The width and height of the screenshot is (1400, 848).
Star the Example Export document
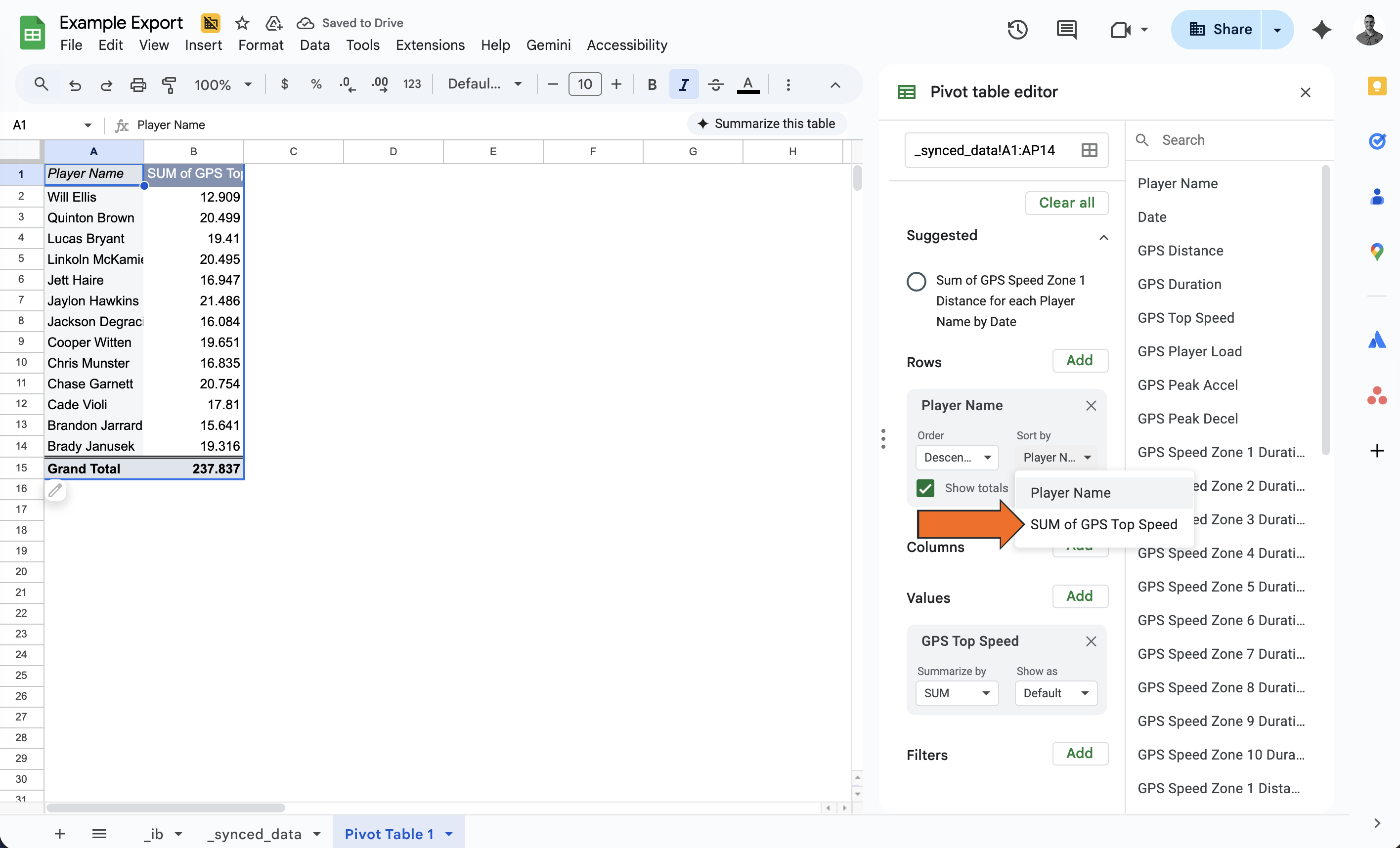[x=242, y=23]
